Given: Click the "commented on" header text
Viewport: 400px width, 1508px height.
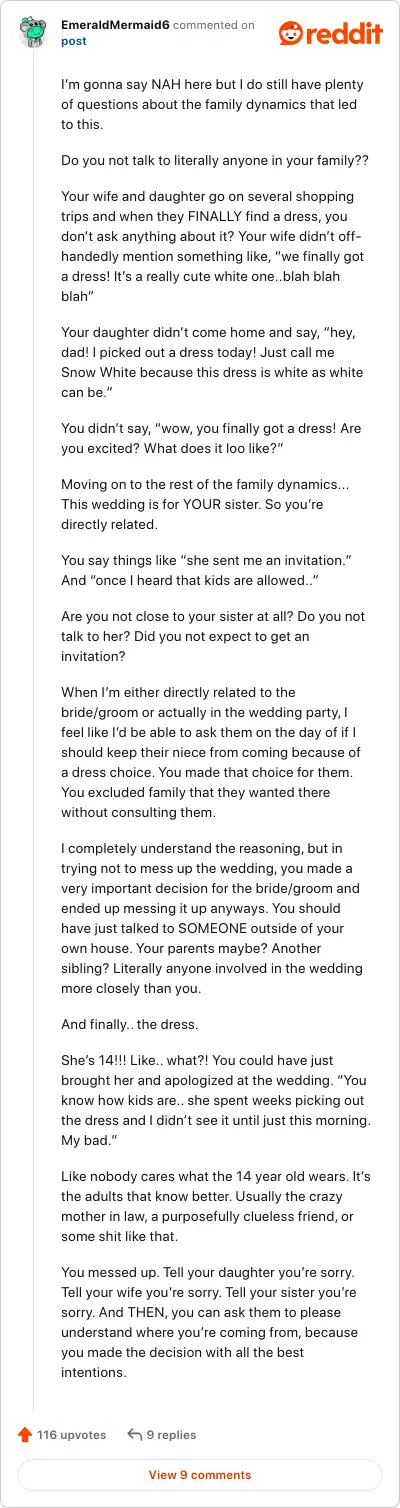Looking at the screenshot, I should 214,25.
